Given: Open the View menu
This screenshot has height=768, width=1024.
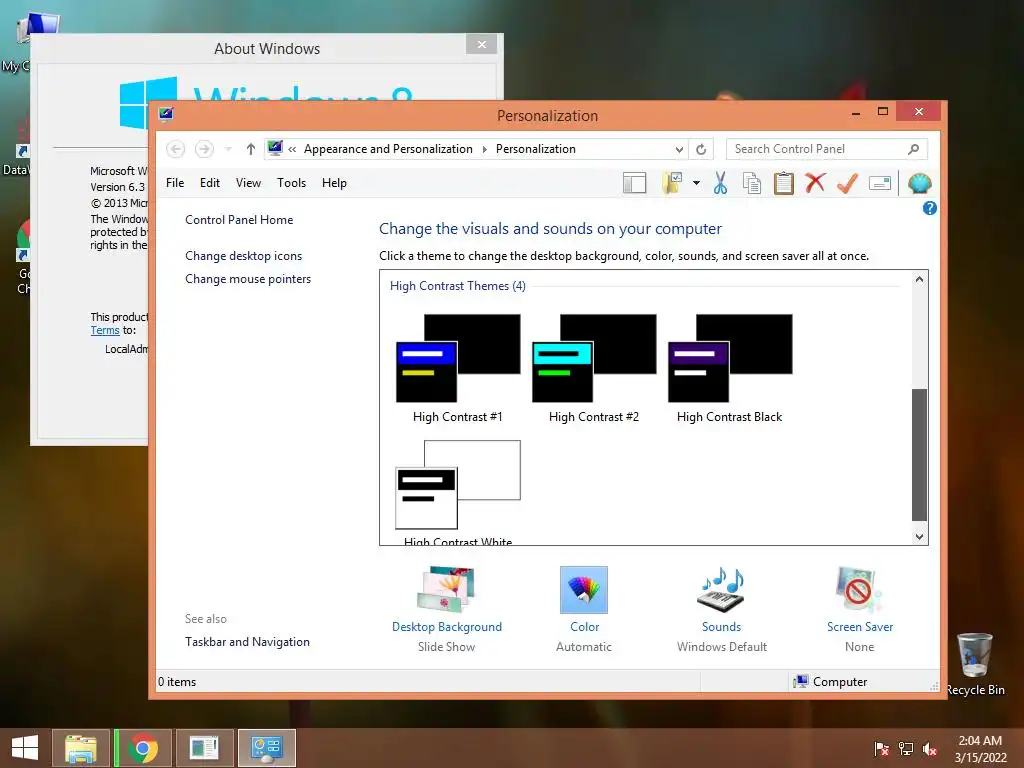Looking at the screenshot, I should [248, 183].
